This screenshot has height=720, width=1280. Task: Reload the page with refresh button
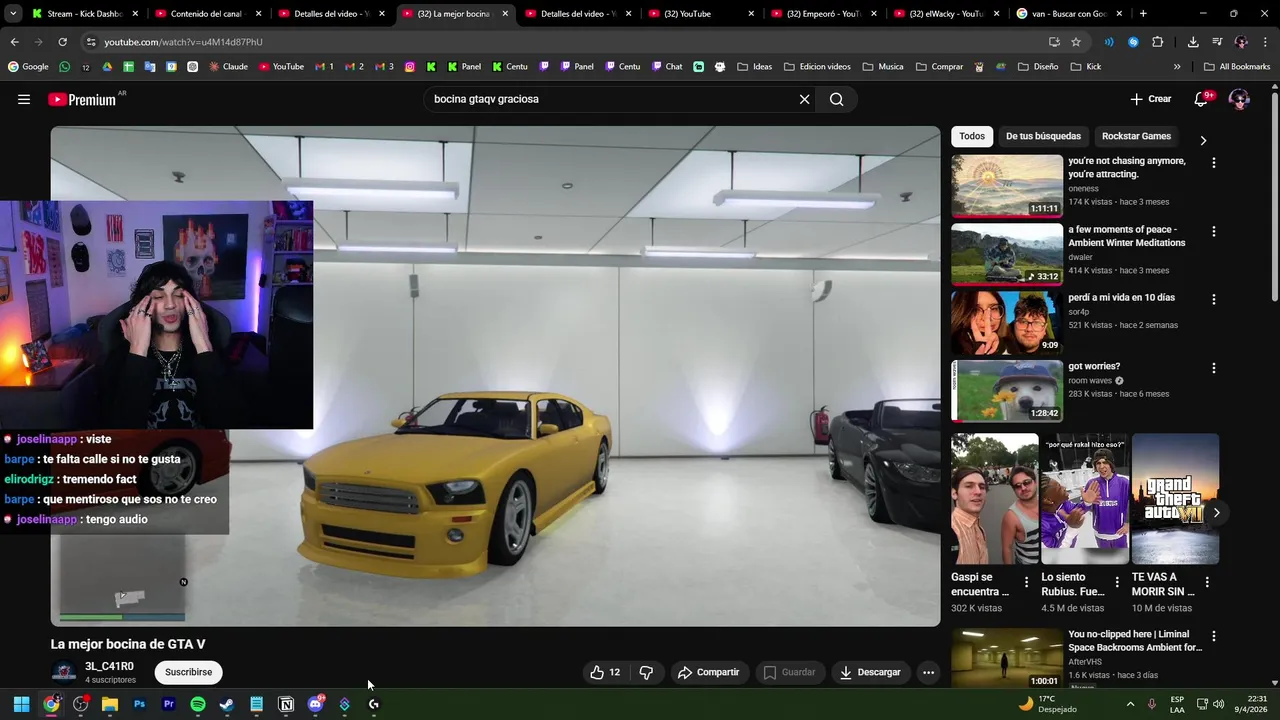pos(62,42)
